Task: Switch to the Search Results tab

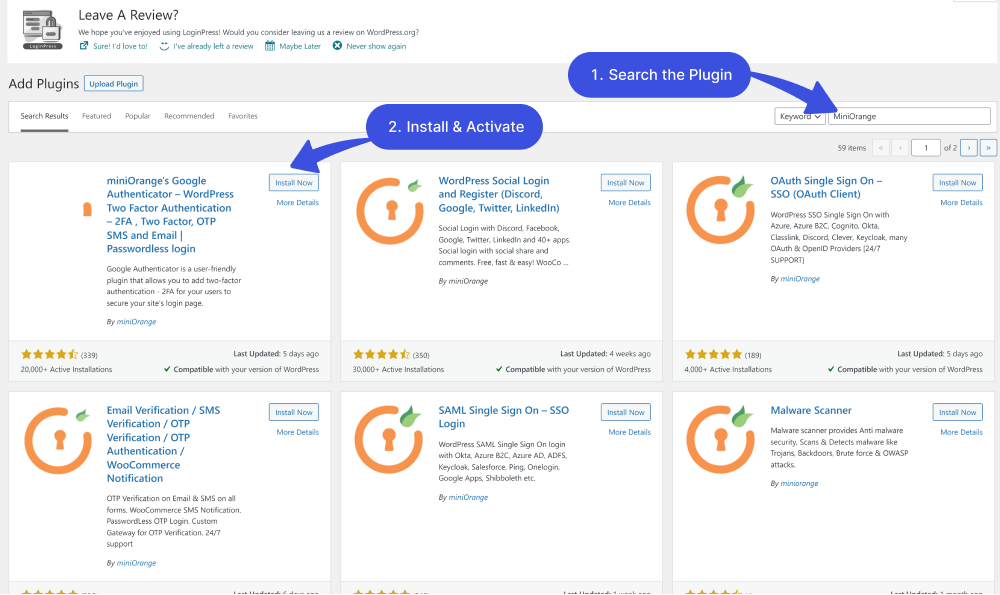Action: pos(44,116)
